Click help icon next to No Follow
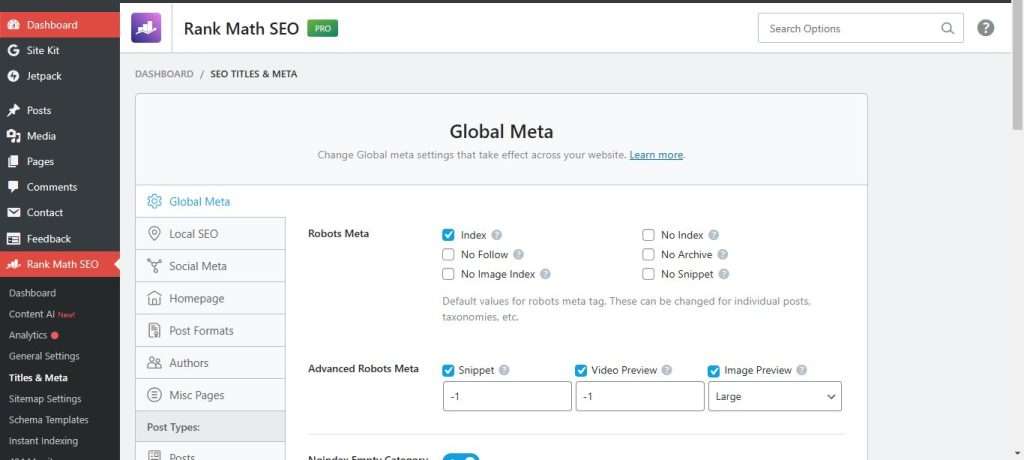Screen dimensions: 1024x460 519,255
